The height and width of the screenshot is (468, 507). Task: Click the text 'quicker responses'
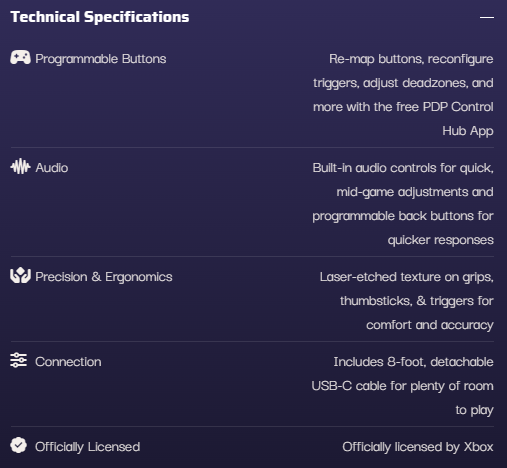[441, 240]
